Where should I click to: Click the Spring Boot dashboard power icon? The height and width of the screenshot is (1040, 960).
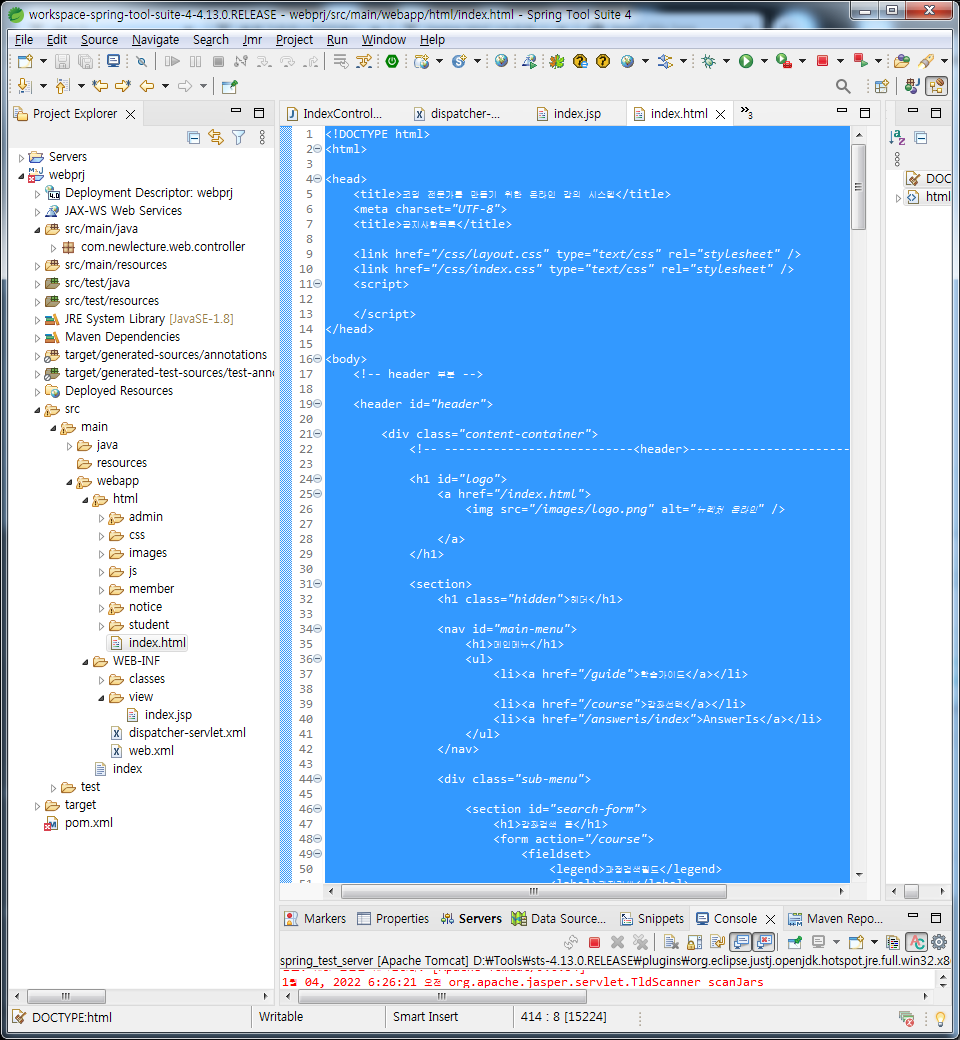coord(392,62)
